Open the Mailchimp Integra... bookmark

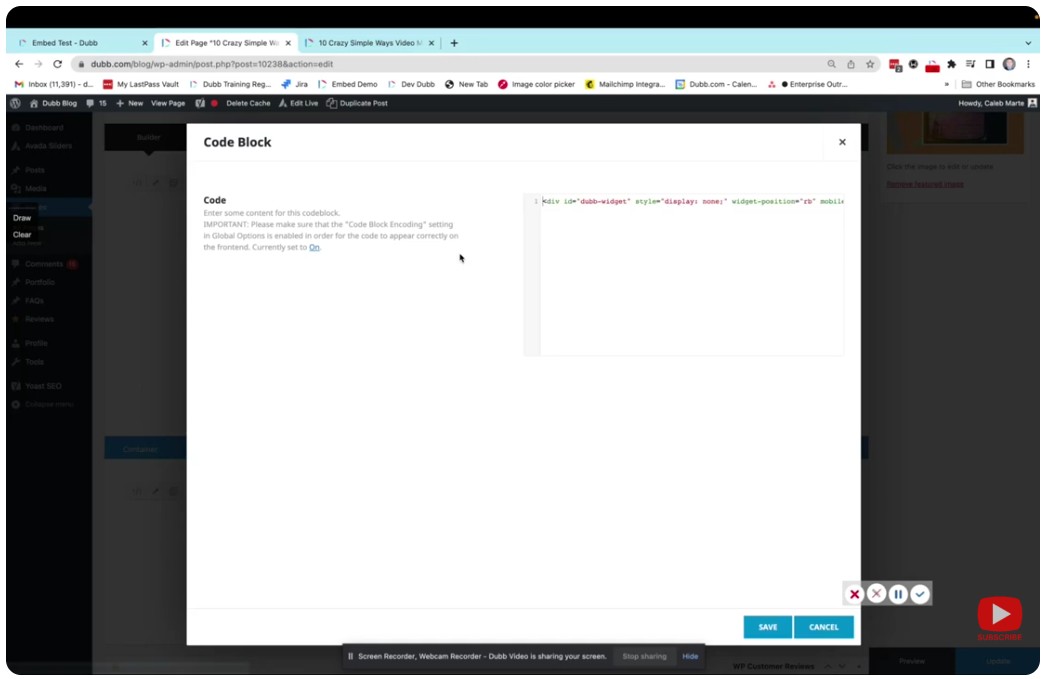click(625, 85)
